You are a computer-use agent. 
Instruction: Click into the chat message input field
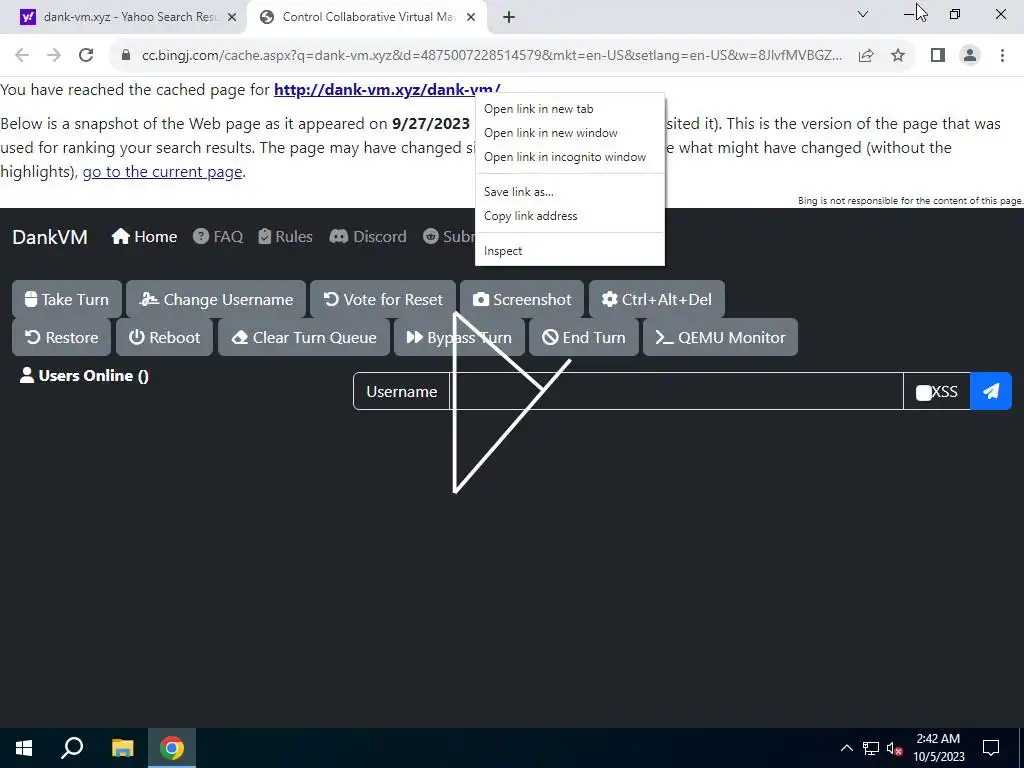click(x=677, y=391)
